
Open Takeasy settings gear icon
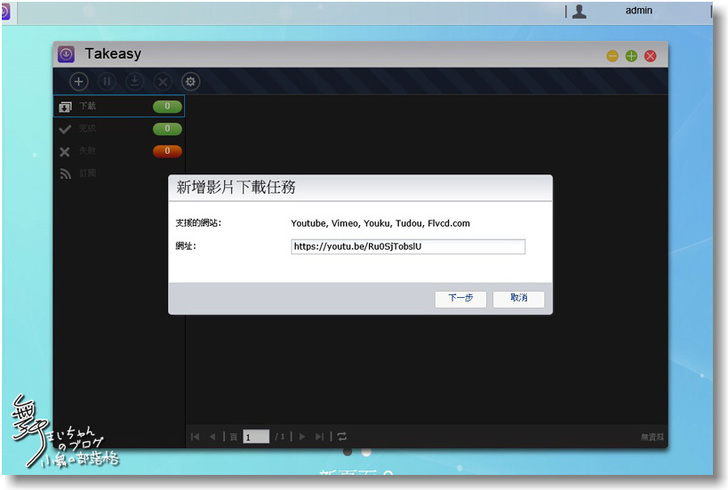coord(190,82)
